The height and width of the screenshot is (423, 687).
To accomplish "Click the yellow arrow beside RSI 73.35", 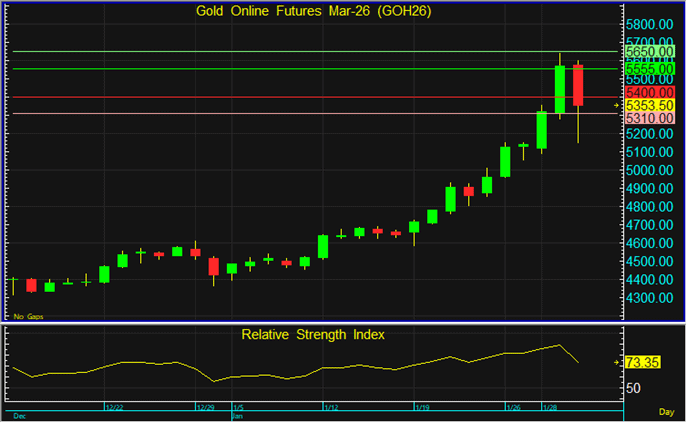I will 614,362.
